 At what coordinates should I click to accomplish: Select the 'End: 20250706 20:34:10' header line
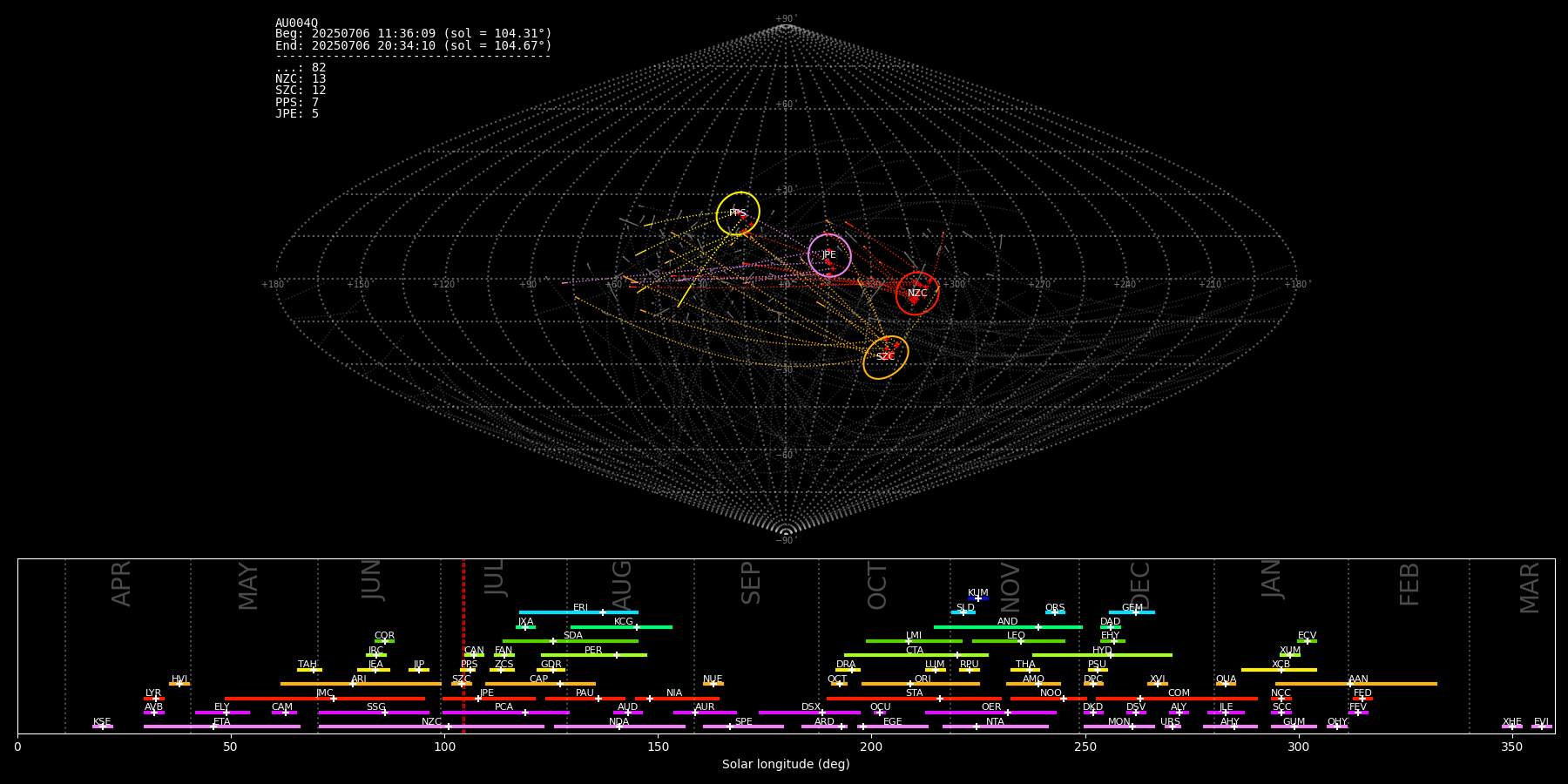click(414, 45)
